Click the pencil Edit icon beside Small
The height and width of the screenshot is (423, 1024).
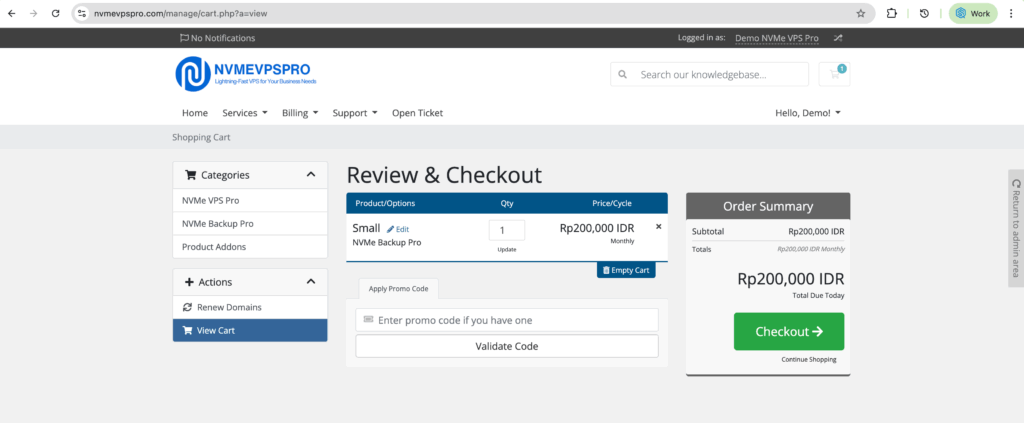pyautogui.click(x=391, y=229)
